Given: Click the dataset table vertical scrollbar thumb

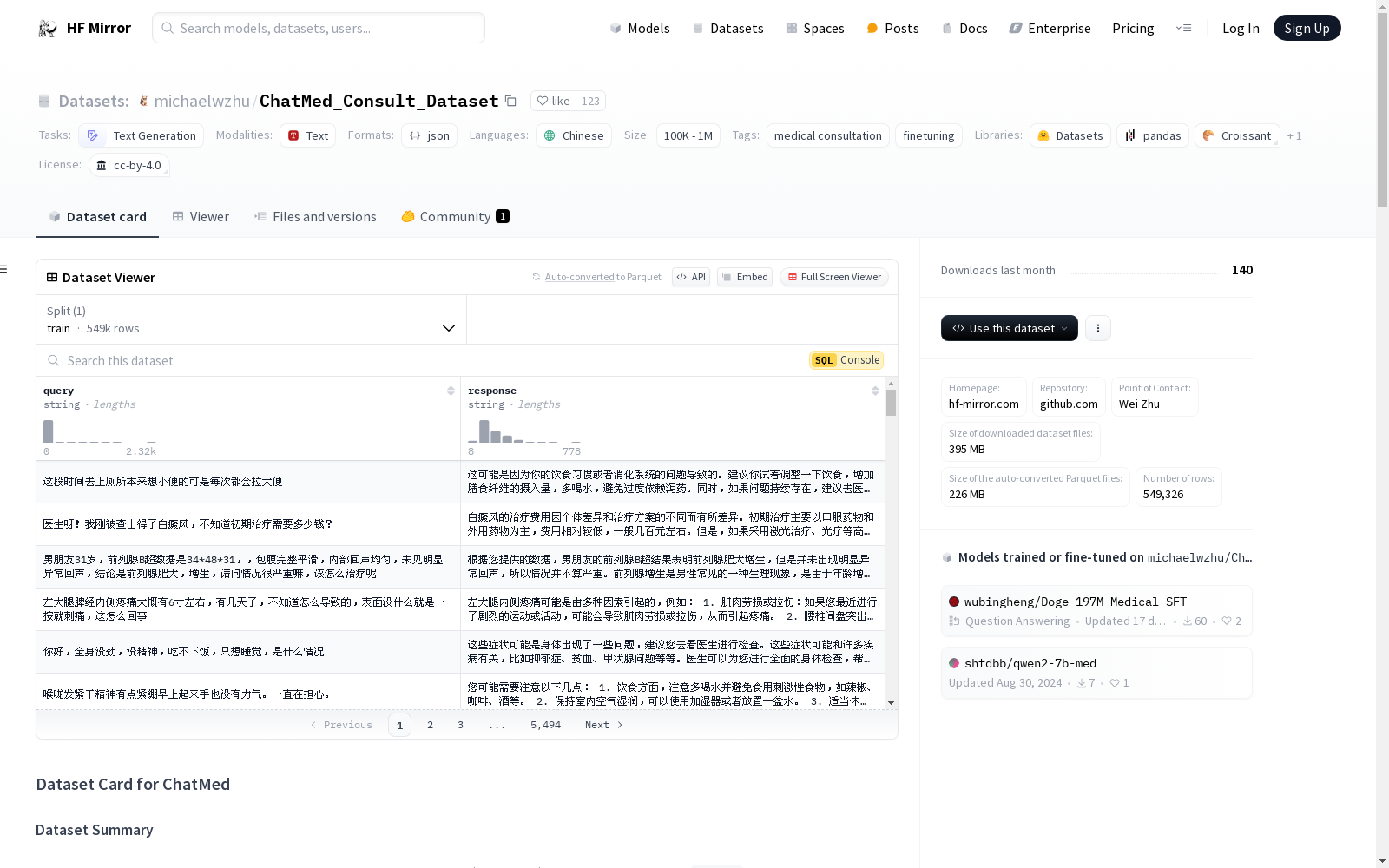Looking at the screenshot, I should (x=891, y=403).
